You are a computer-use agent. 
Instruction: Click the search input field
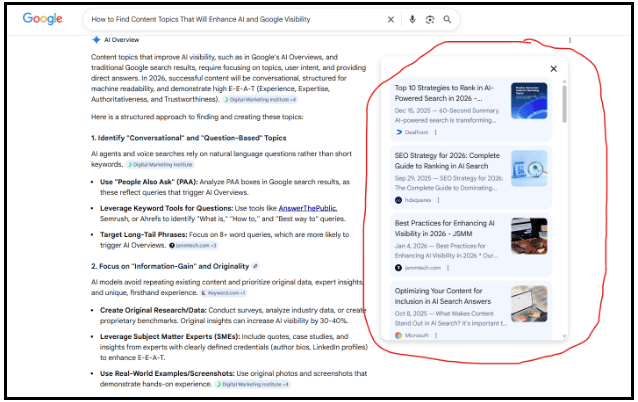point(236,20)
